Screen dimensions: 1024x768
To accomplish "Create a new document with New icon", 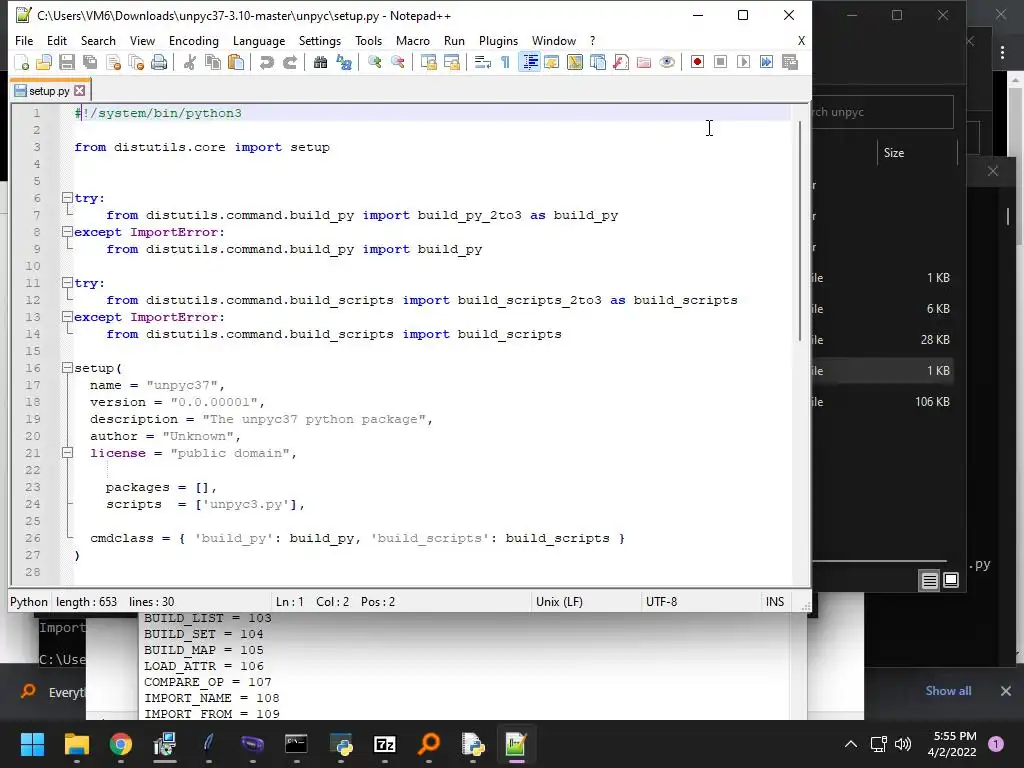I will (x=22, y=62).
